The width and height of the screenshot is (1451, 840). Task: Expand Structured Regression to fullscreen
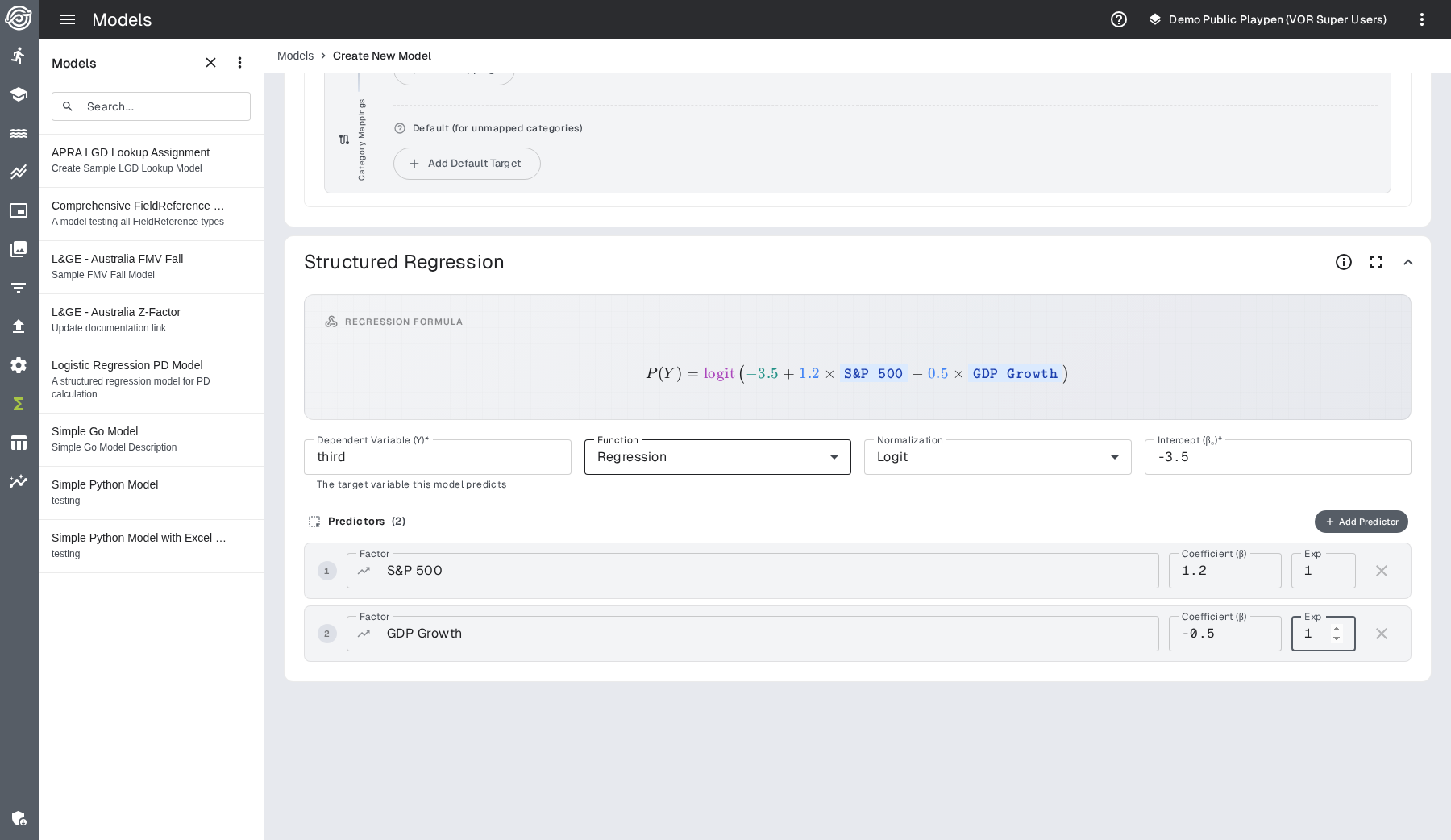click(1376, 262)
